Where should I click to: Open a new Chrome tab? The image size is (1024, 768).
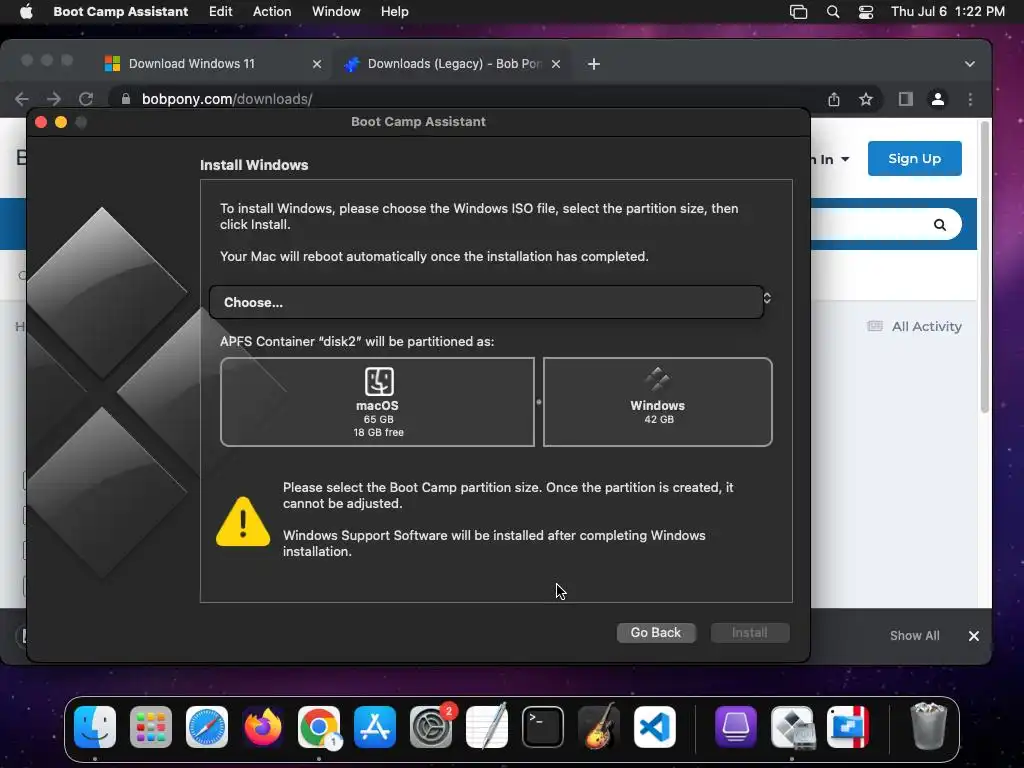pyautogui.click(x=594, y=64)
